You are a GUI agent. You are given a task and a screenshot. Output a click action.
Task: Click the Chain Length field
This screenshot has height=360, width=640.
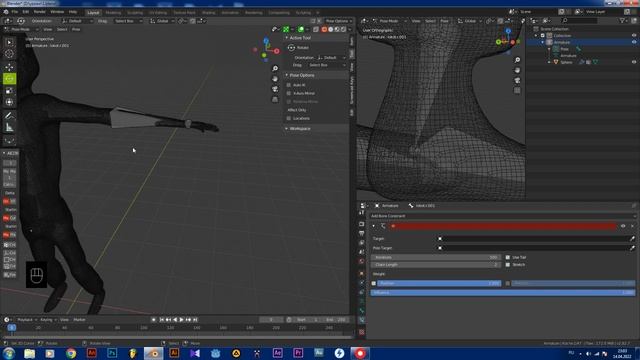coord(436,265)
